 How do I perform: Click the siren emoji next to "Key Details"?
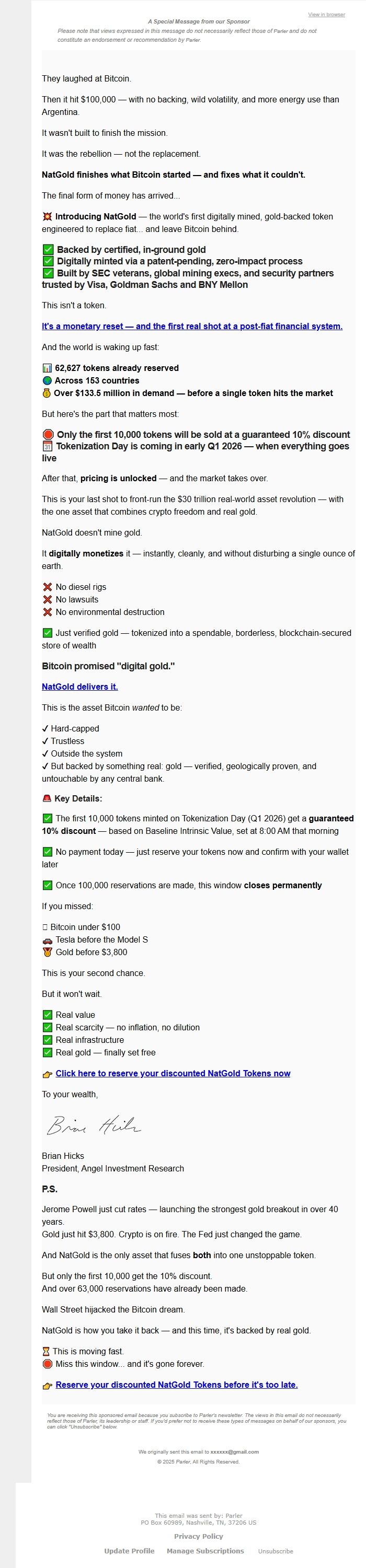[47, 798]
